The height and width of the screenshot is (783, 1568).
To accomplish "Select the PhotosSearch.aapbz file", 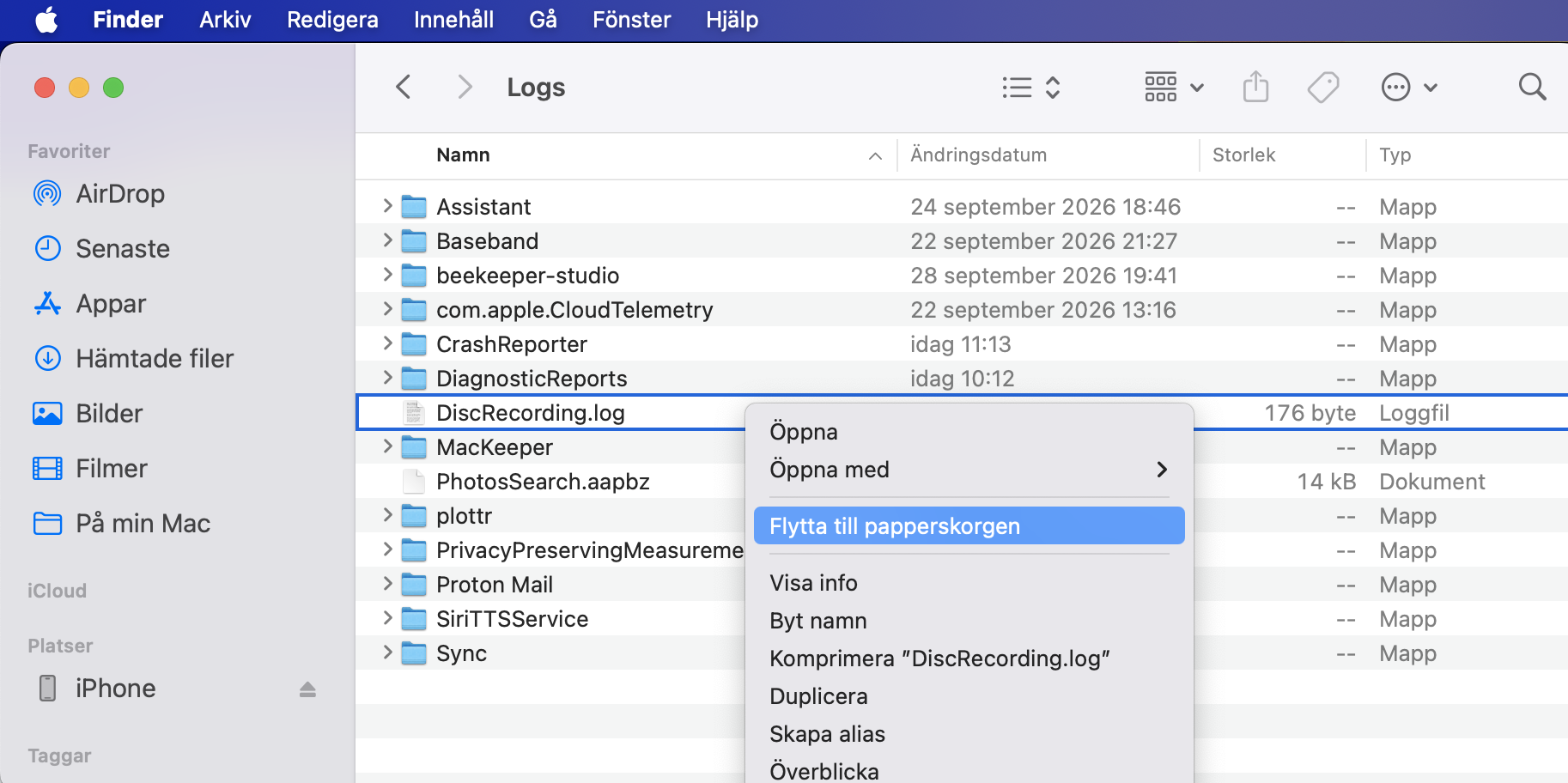I will (543, 482).
